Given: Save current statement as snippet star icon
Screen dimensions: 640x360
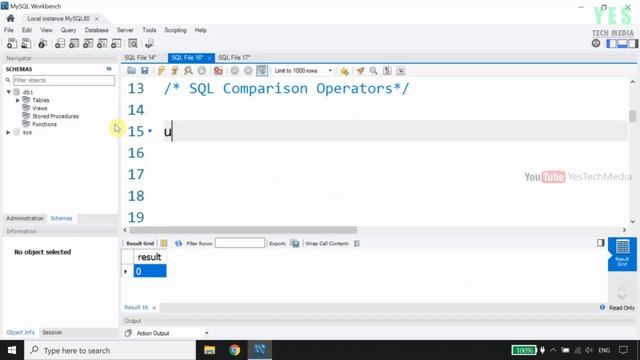Looking at the screenshot, I should (x=344, y=71).
